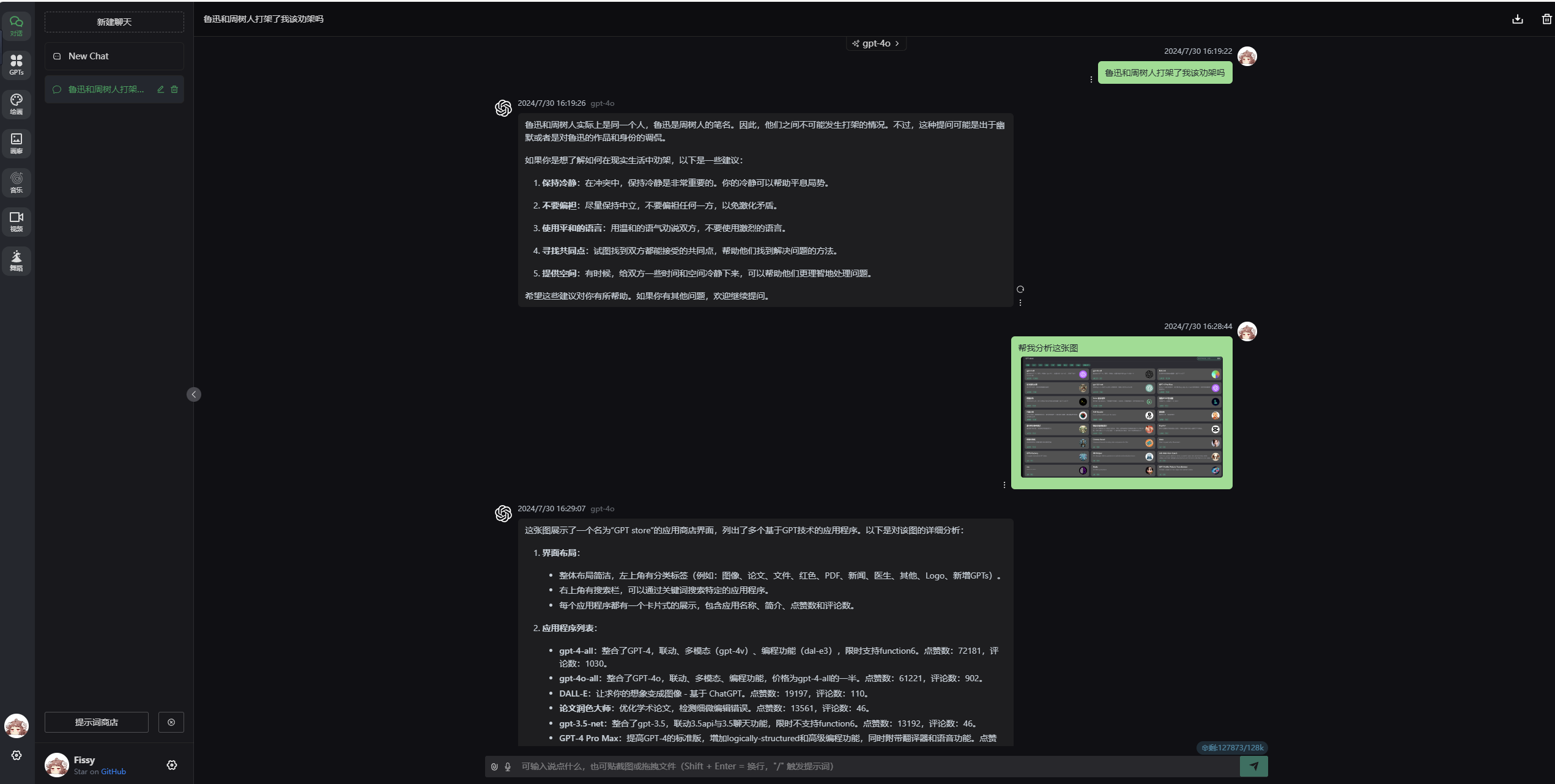Send the message with paper-plane button

(x=1254, y=766)
